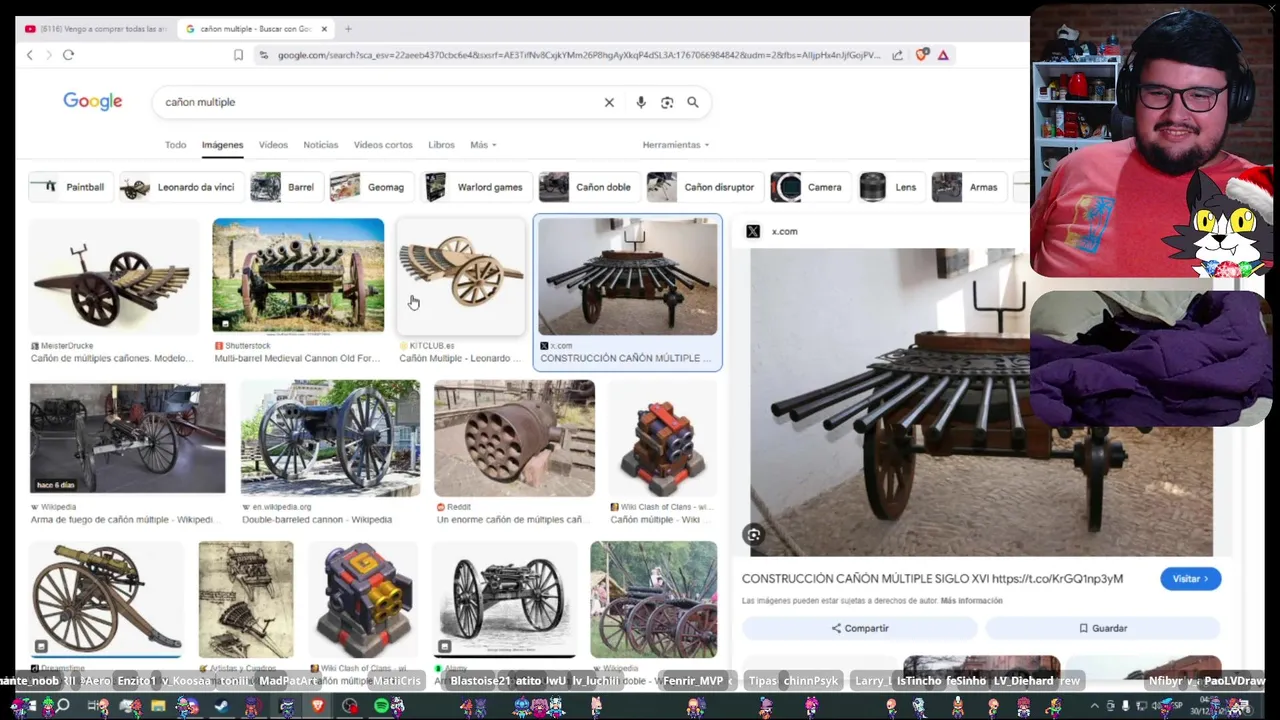Open the MeisterDrucke cannon model thumbnail
Image resolution: width=1280 pixels, height=720 pixels.
(113, 276)
